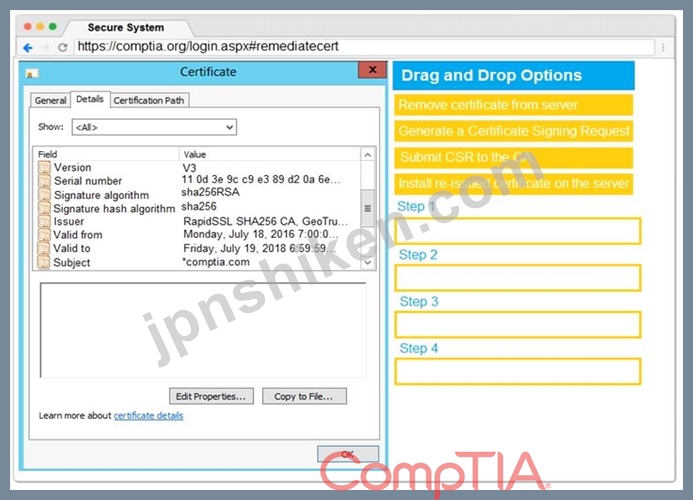The width and height of the screenshot is (693, 500).
Task: Open the browser three-dot menu
Action: tap(663, 47)
